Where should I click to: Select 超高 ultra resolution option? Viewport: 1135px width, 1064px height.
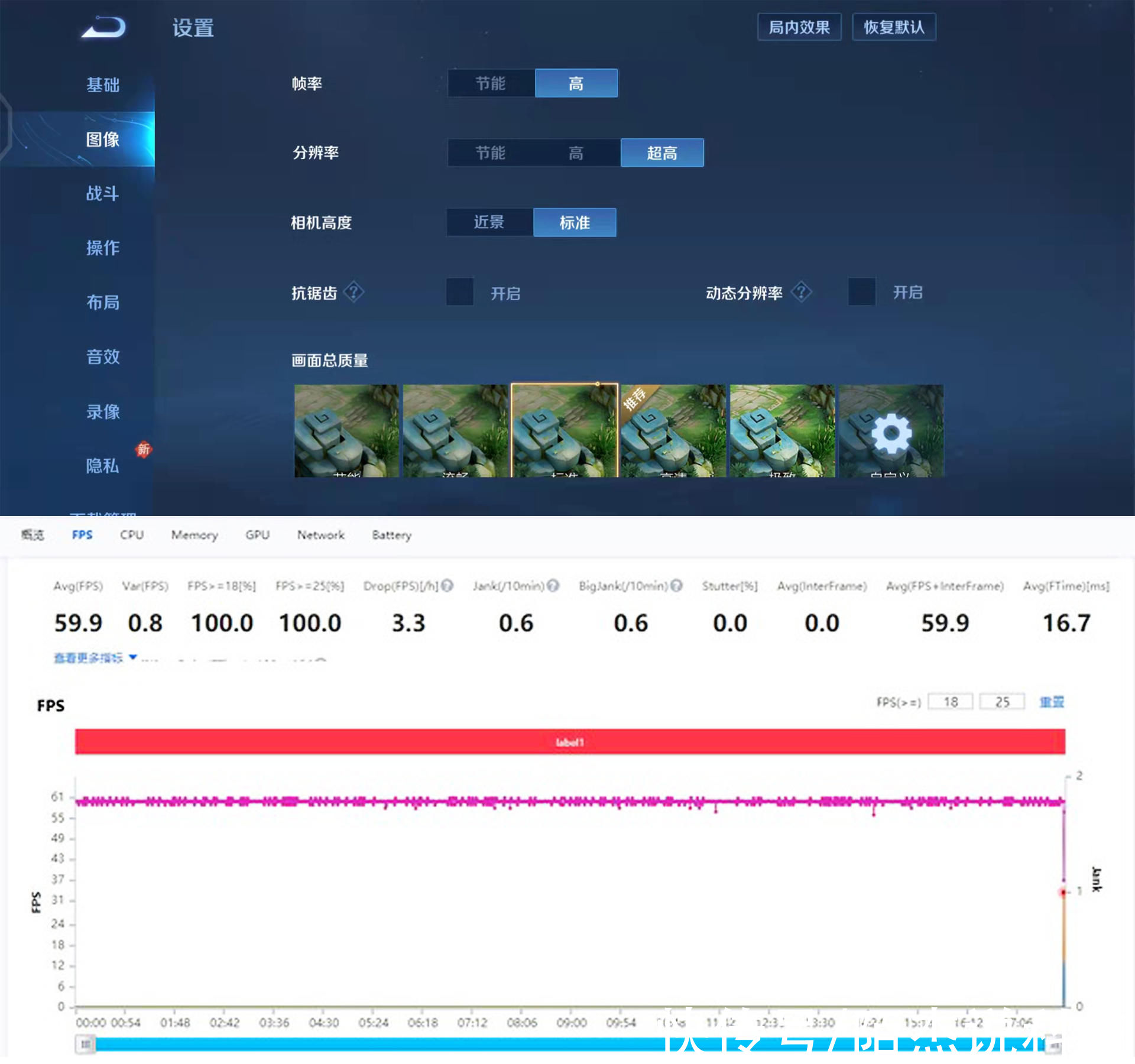point(663,153)
